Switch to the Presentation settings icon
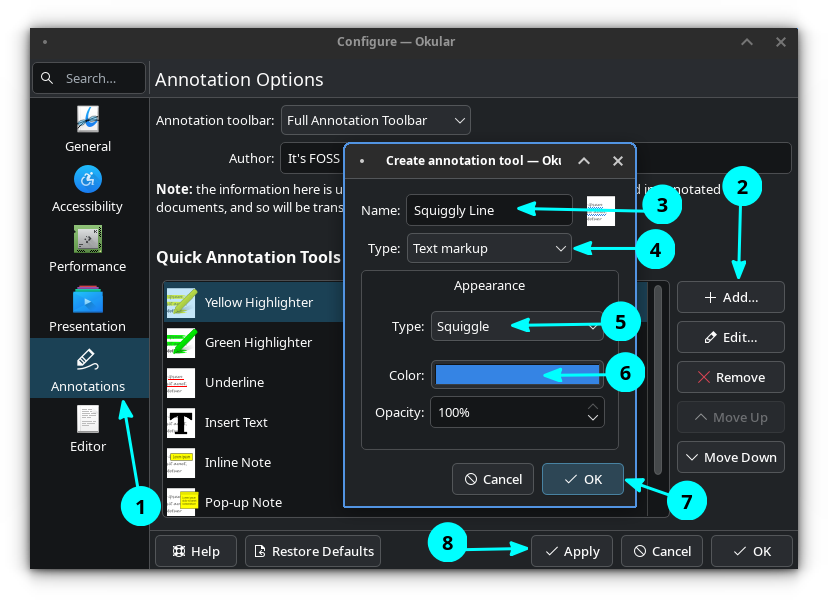The image size is (828, 601). click(88, 299)
